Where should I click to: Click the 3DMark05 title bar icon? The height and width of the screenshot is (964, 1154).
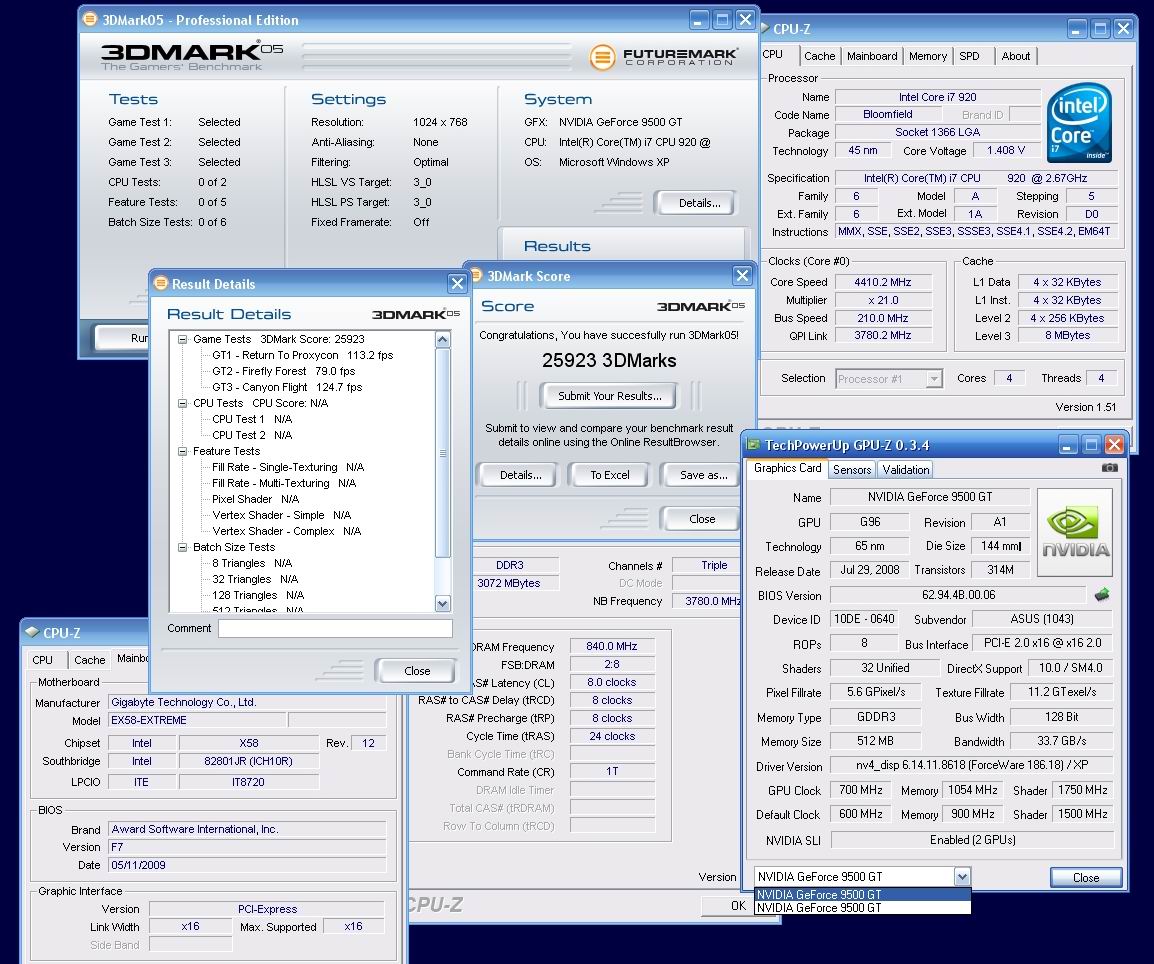(x=90, y=19)
